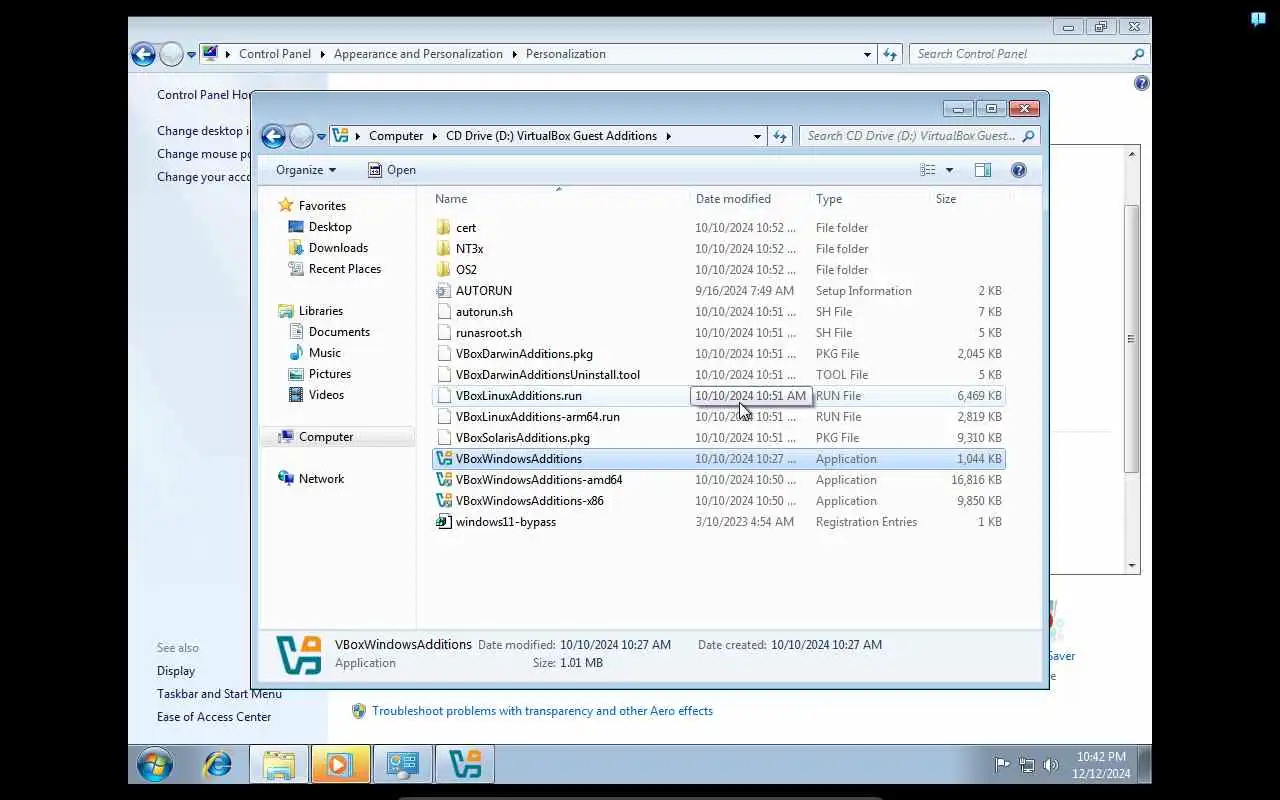Viewport: 1280px width, 800px height.
Task: Select the OS2 folder icon
Action: click(444, 270)
